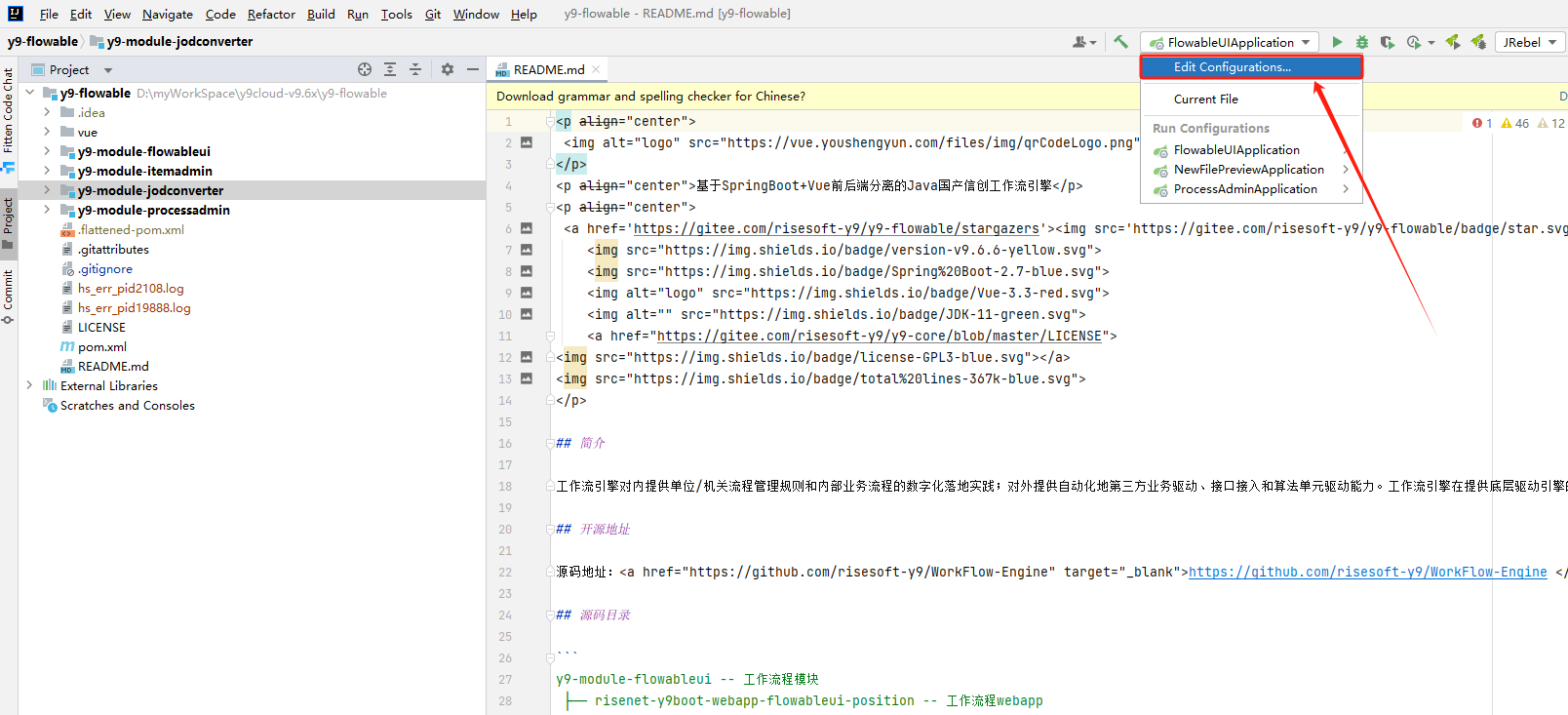
Task: Click the Profiler run clock icon
Action: (1413, 42)
